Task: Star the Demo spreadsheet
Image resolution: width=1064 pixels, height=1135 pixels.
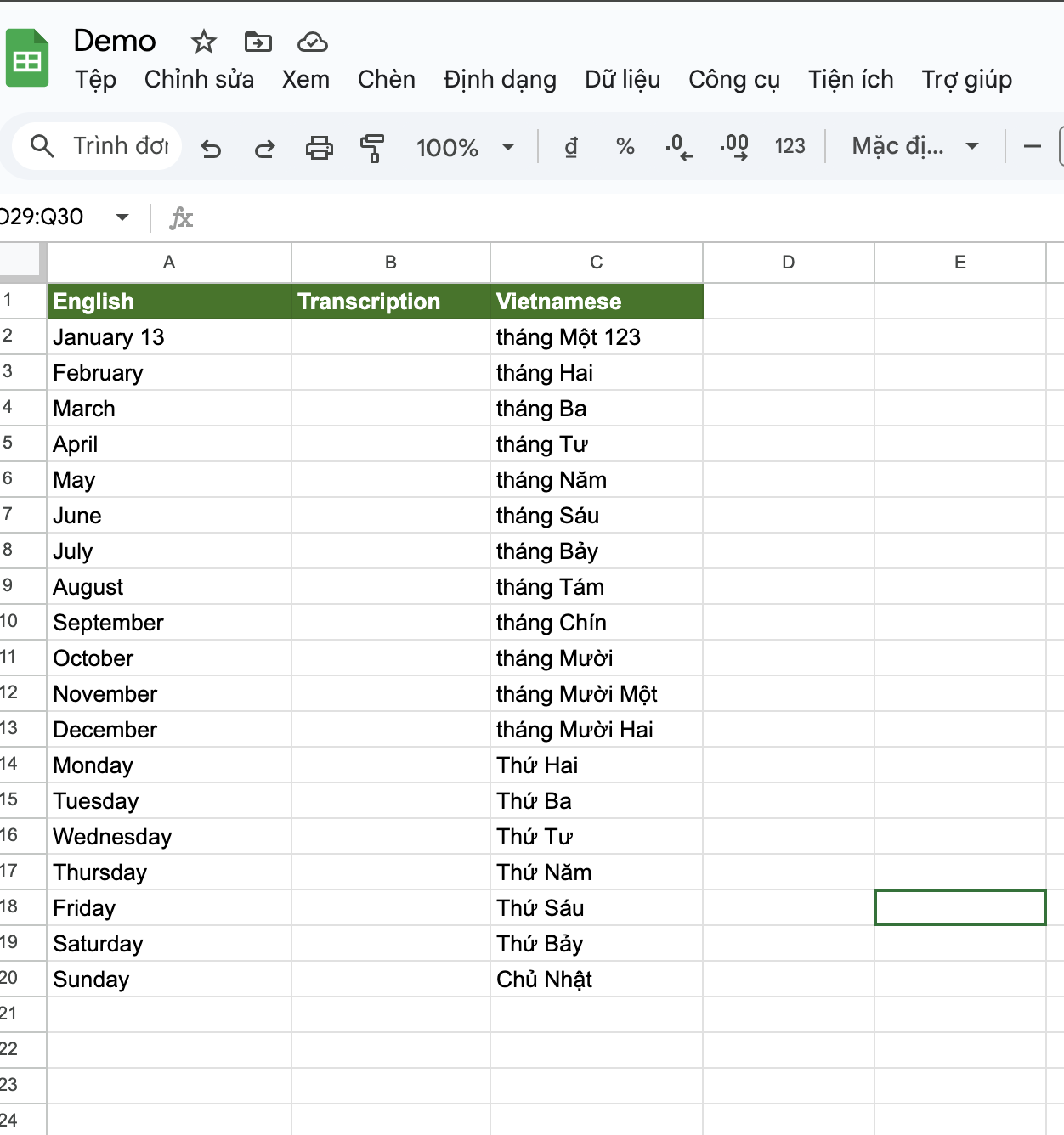Action: click(204, 42)
